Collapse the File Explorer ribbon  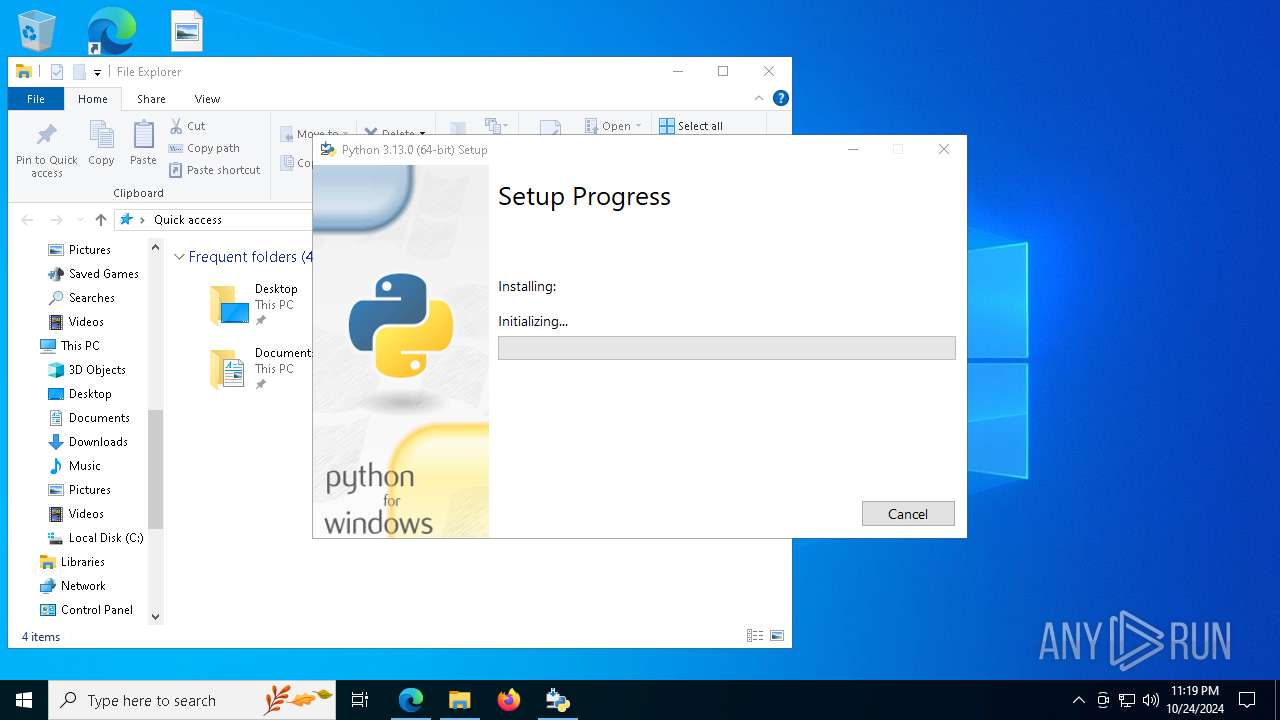tap(759, 98)
